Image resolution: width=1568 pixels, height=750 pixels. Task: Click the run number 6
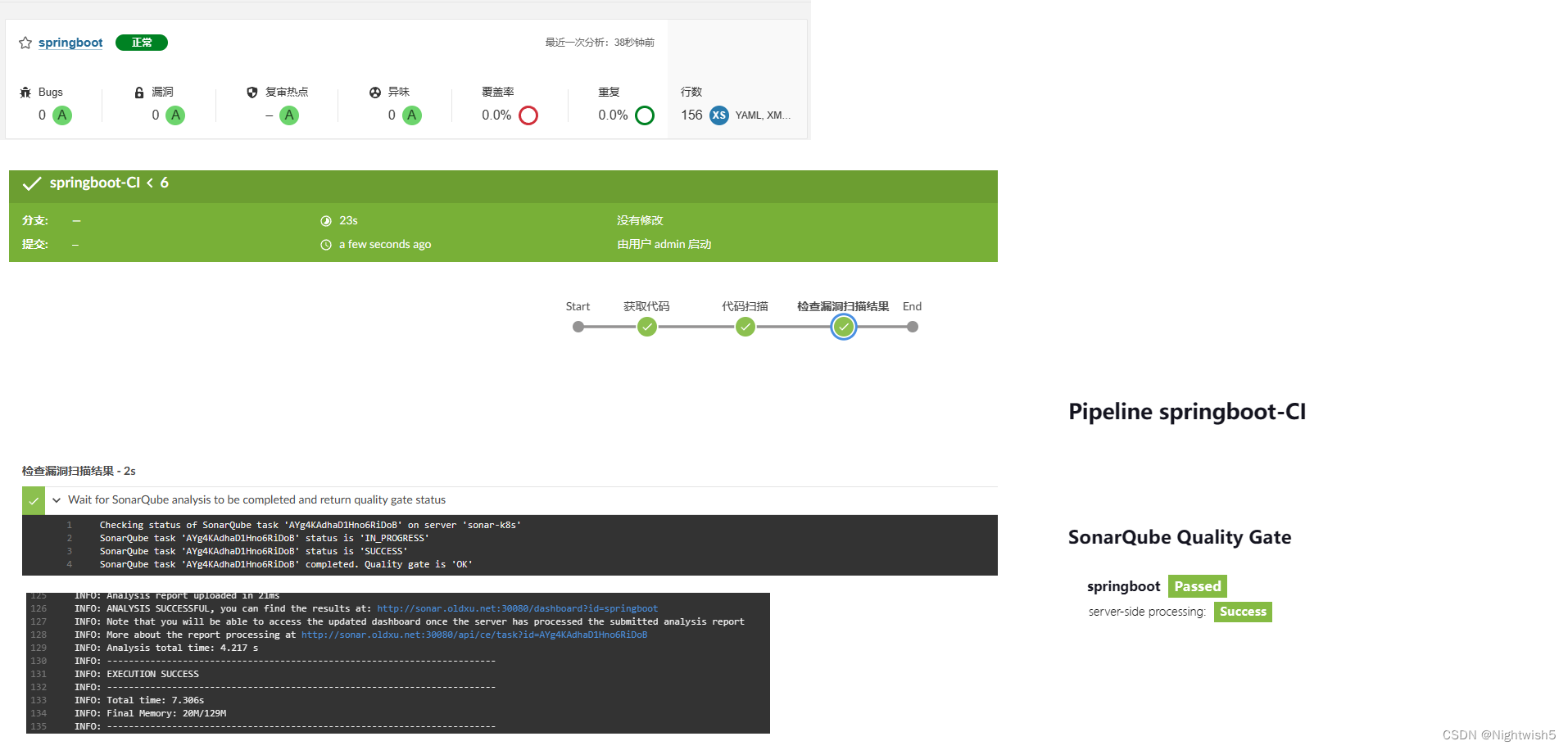tap(165, 183)
